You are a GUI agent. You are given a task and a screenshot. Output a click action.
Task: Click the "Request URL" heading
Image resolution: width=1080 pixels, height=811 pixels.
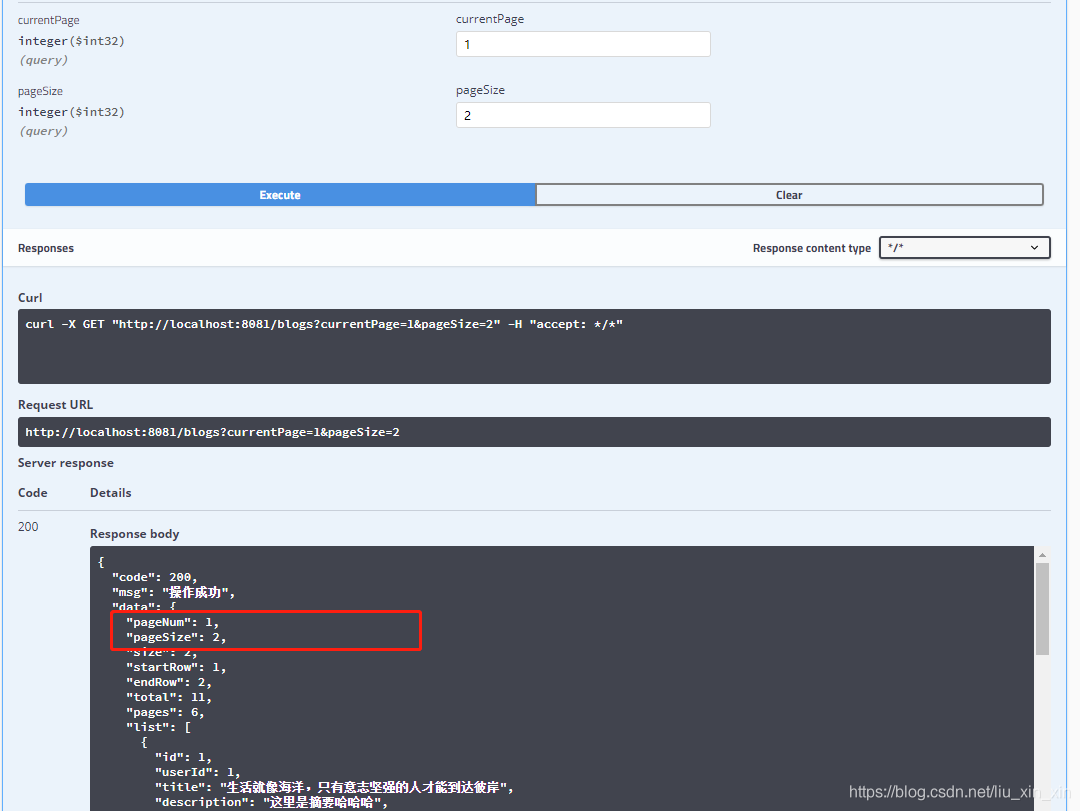tap(55, 405)
